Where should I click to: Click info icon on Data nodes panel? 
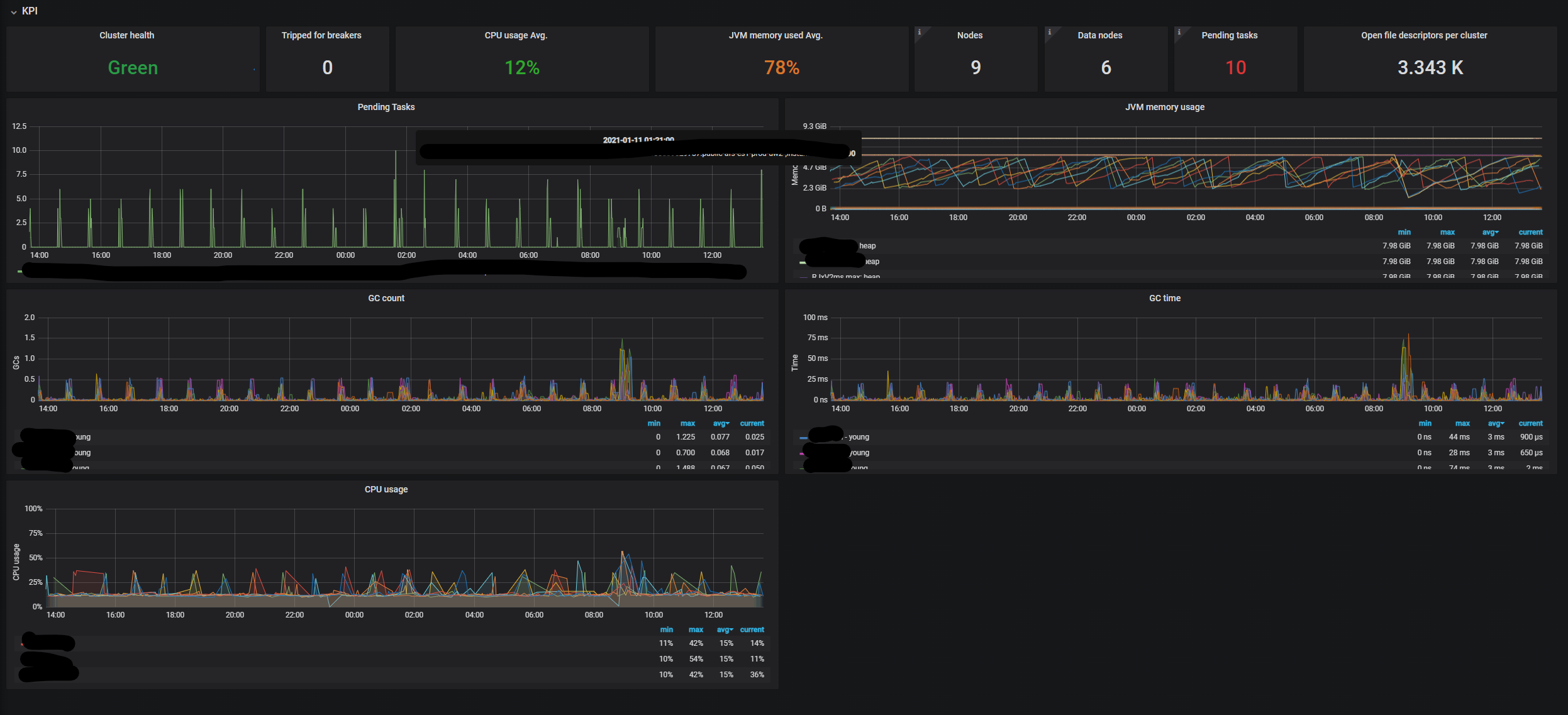[1049, 32]
